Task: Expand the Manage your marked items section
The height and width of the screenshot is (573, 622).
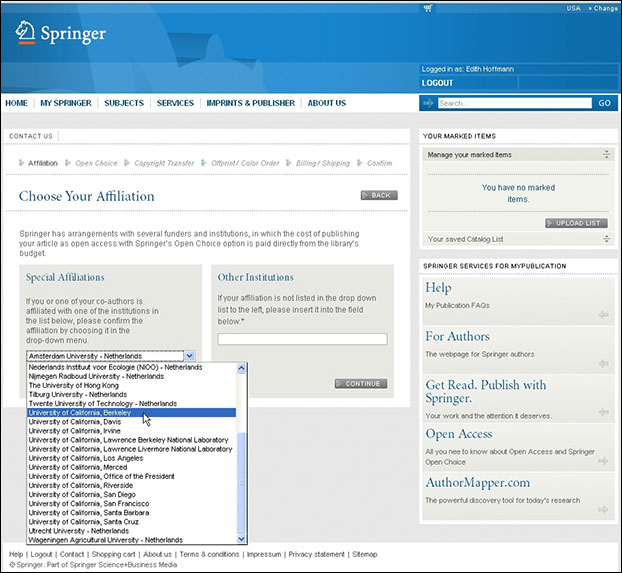Action: click(606, 155)
